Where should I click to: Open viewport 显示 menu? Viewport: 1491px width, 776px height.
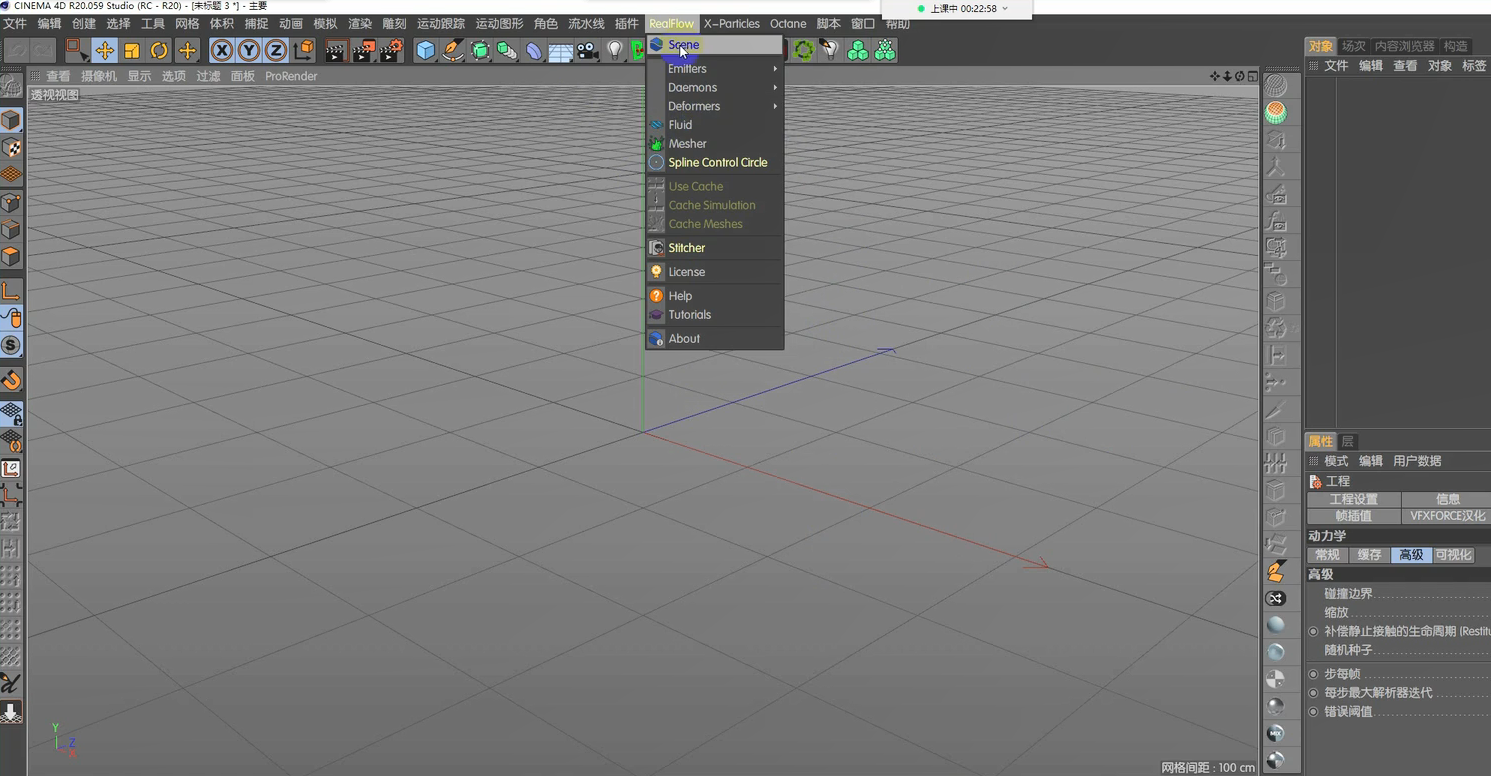[139, 76]
